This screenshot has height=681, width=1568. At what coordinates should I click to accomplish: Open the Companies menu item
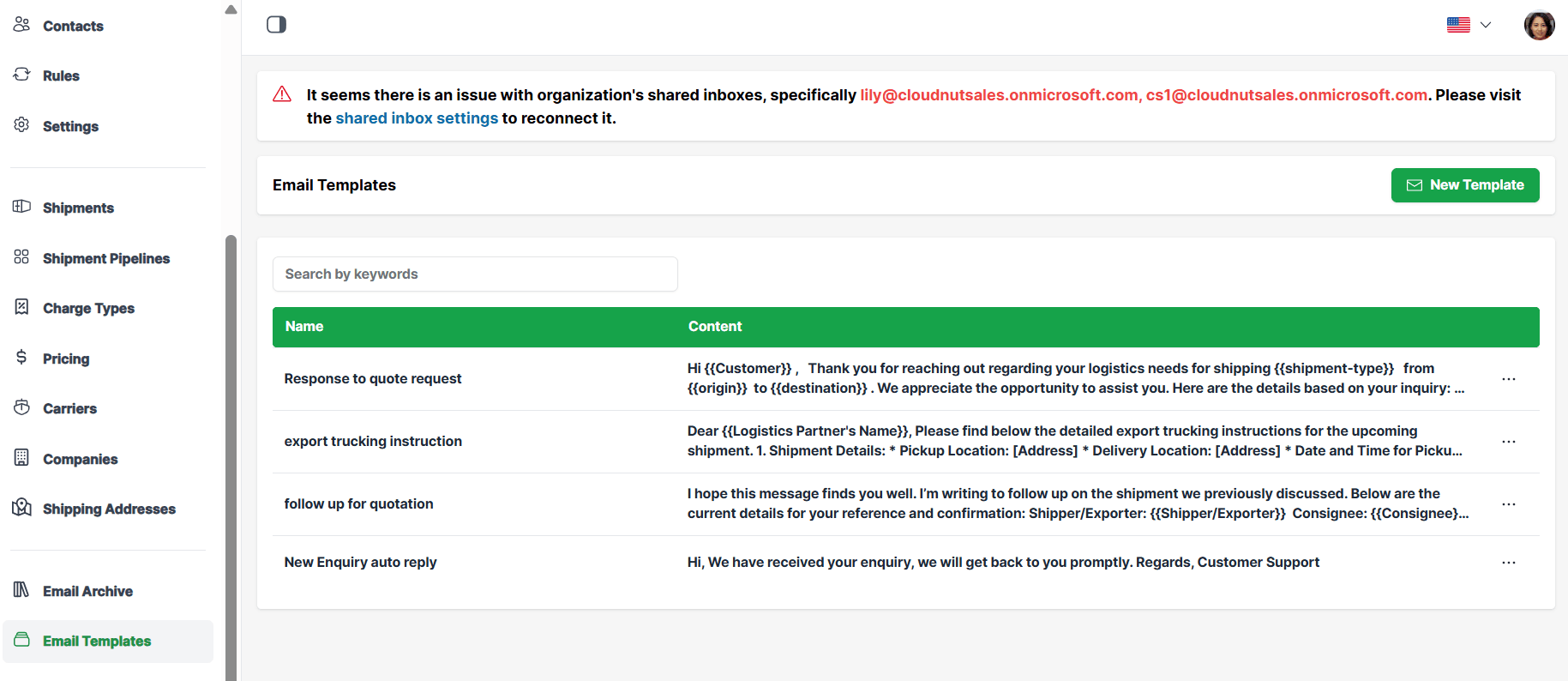point(80,459)
